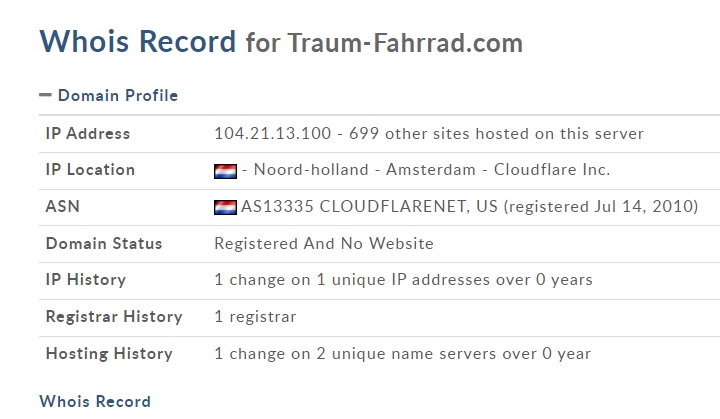Collapse the Domain Profile minus icon
The width and height of the screenshot is (720, 419).
coord(45,95)
